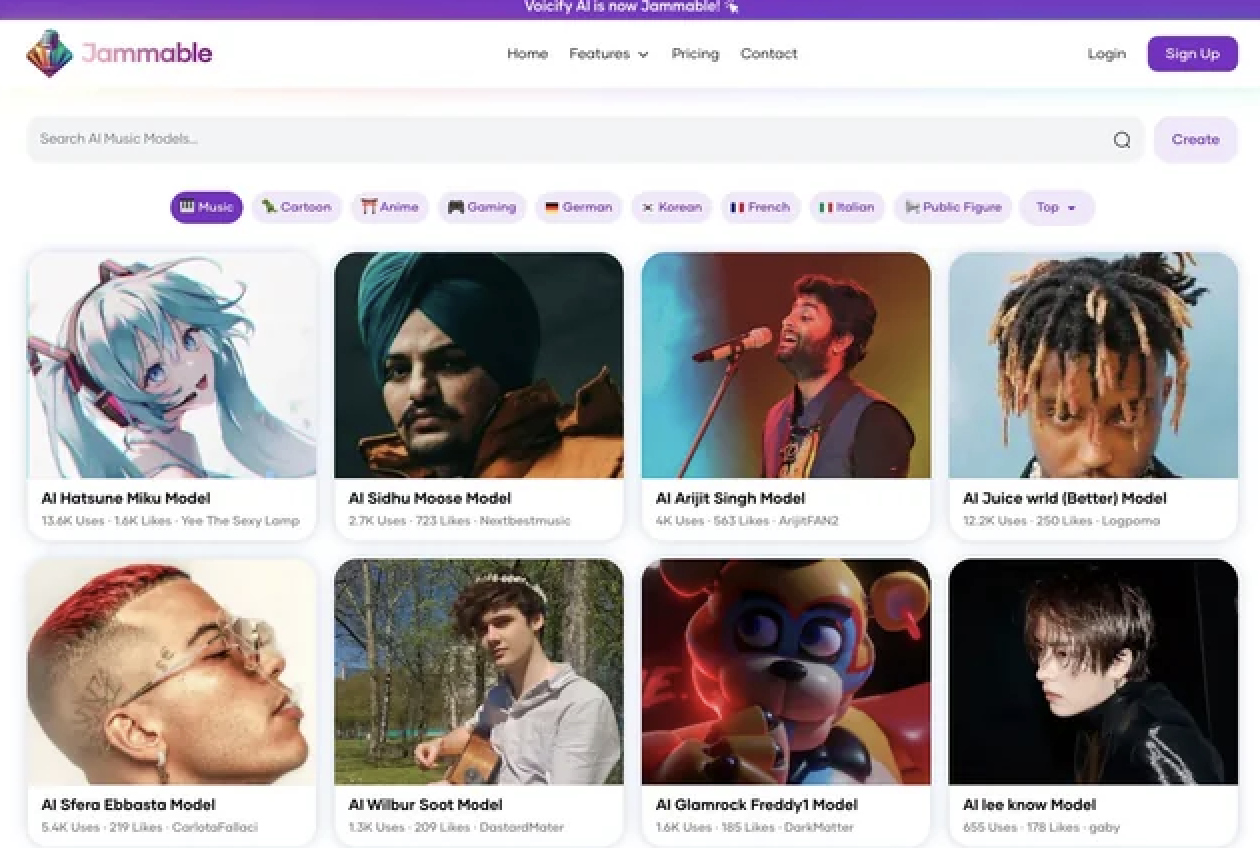Select the French language filter
This screenshot has width=1260, height=848.
(x=760, y=207)
